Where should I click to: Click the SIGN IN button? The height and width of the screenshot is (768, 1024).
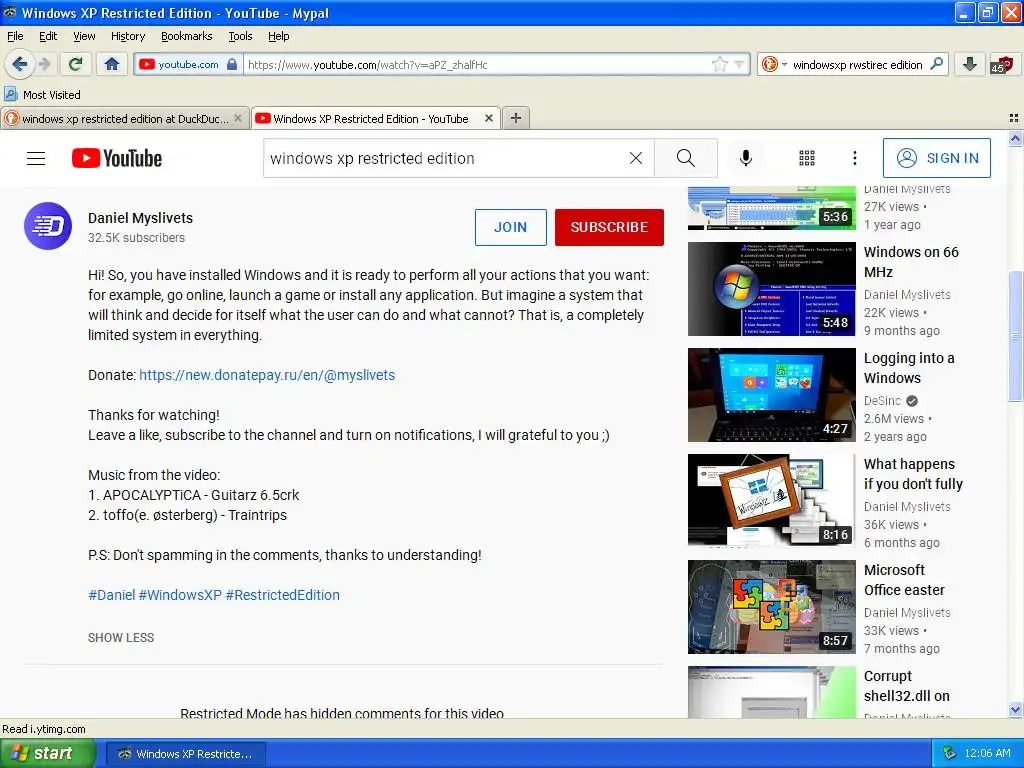[936, 158]
